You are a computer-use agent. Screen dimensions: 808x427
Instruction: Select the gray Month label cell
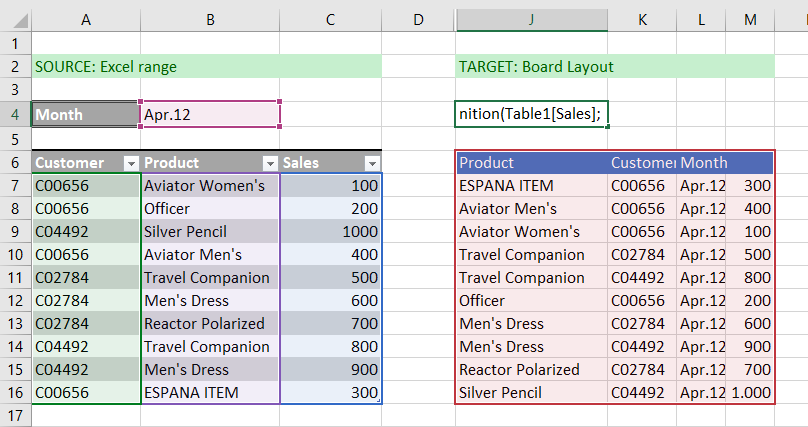[86, 114]
